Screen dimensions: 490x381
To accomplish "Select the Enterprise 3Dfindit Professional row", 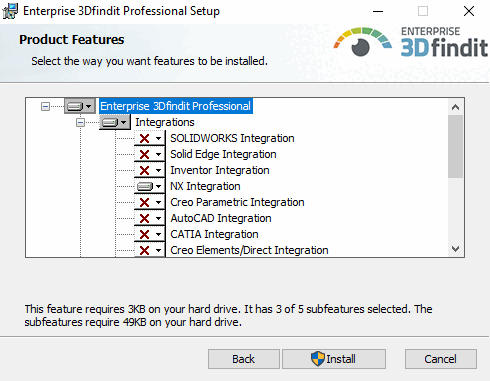I will pyautogui.click(x=176, y=106).
